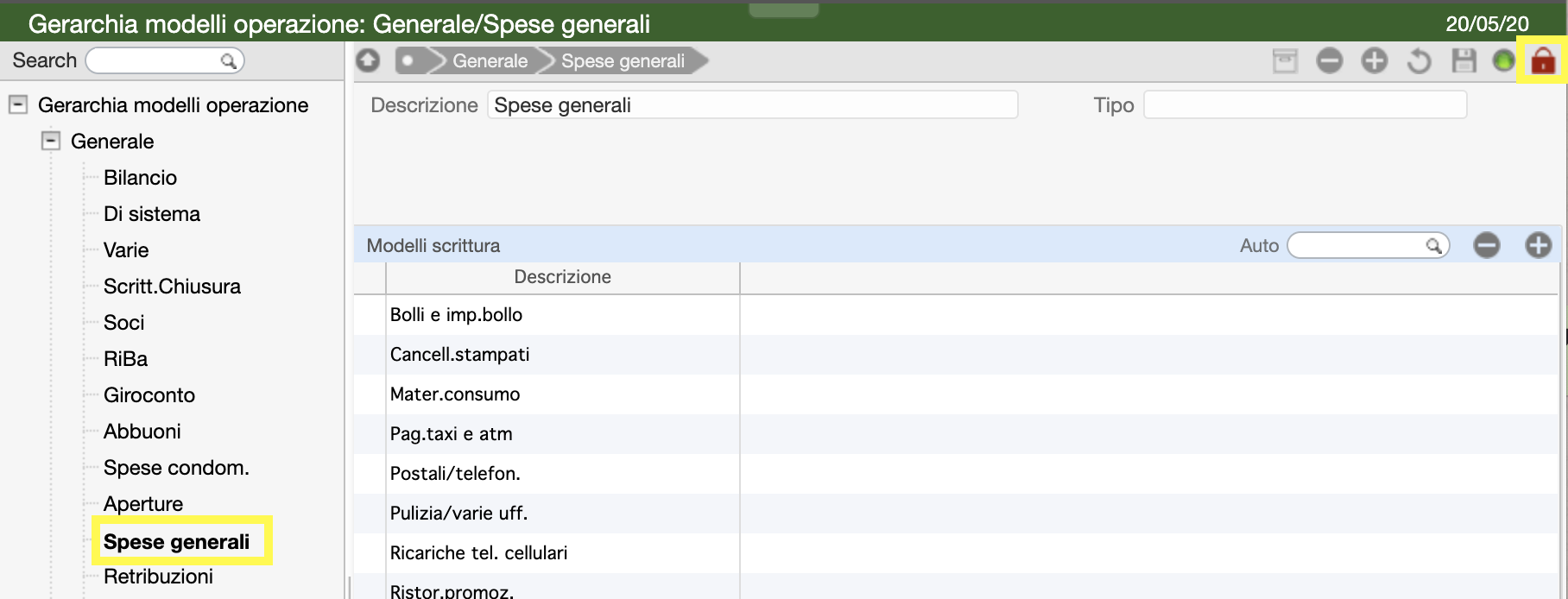The width and height of the screenshot is (1568, 599).
Task: Select RiBa in the tree
Action: pyautogui.click(x=125, y=358)
